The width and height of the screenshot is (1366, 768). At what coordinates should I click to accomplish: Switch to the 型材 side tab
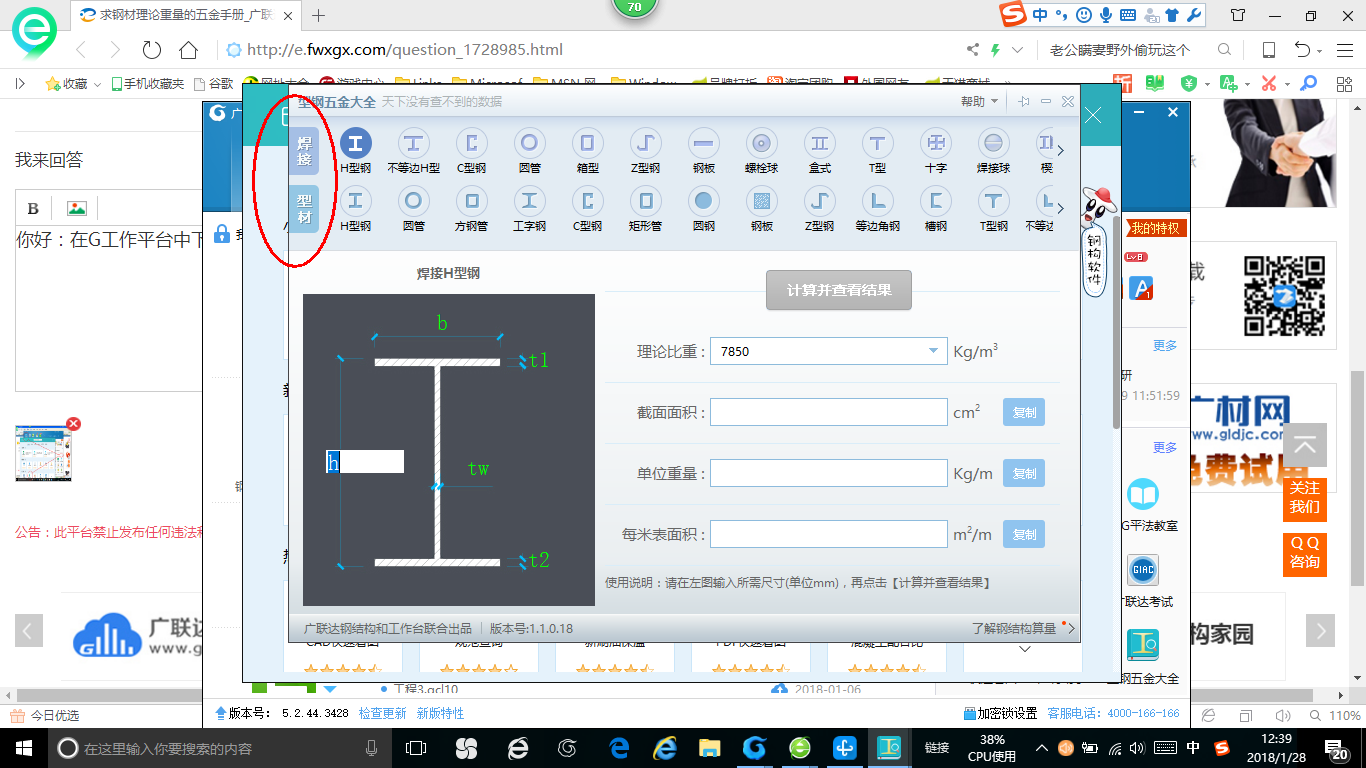click(304, 209)
